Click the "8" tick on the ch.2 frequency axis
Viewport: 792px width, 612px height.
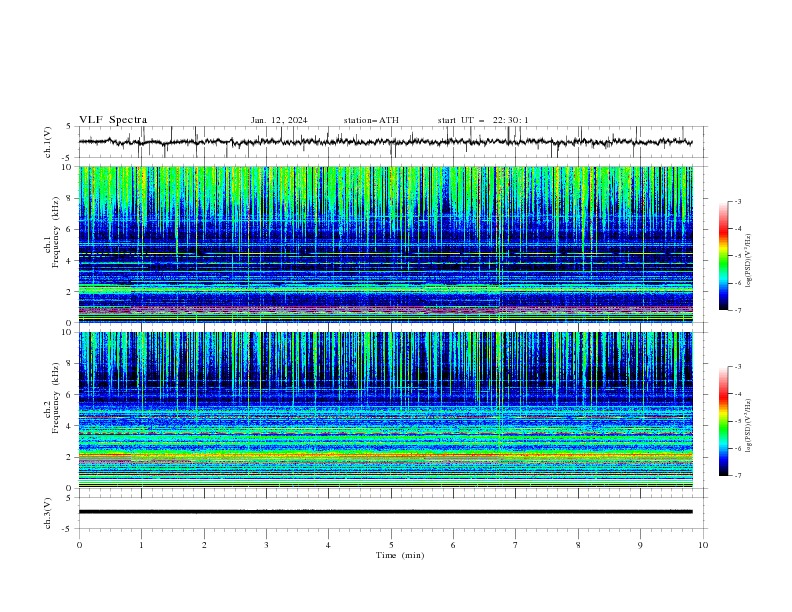pos(70,364)
